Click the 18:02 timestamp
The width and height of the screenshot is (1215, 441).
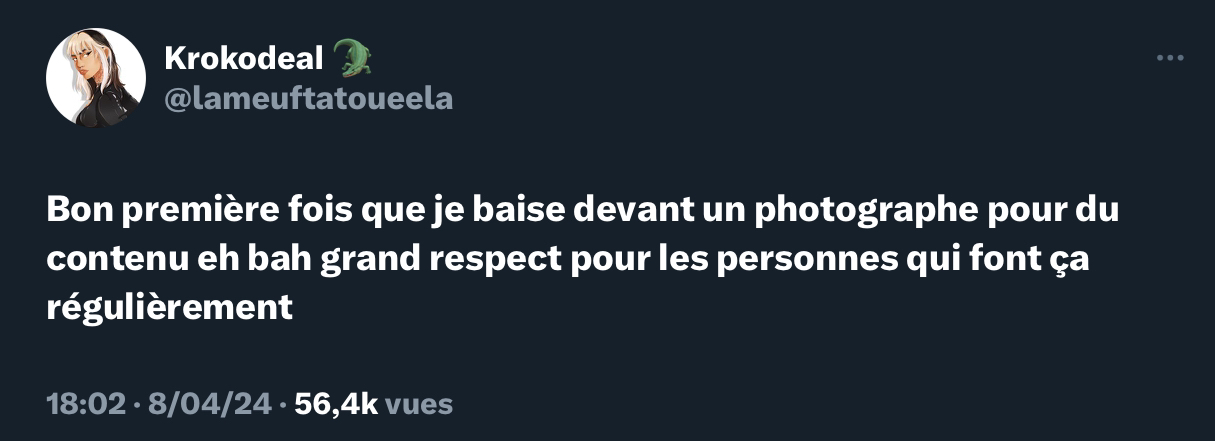[x=87, y=404]
